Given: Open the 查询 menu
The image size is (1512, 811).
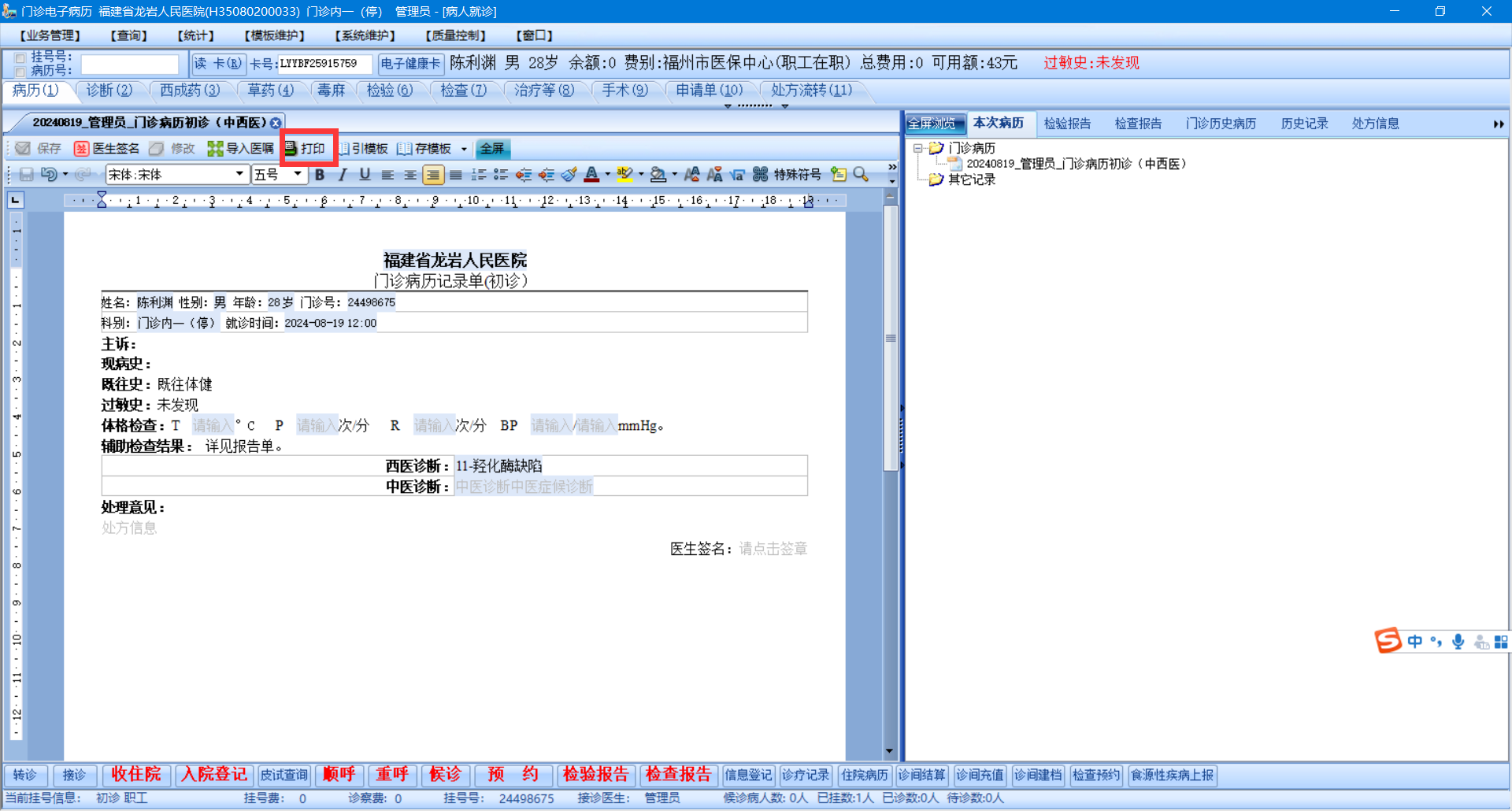Looking at the screenshot, I should click(x=129, y=35).
